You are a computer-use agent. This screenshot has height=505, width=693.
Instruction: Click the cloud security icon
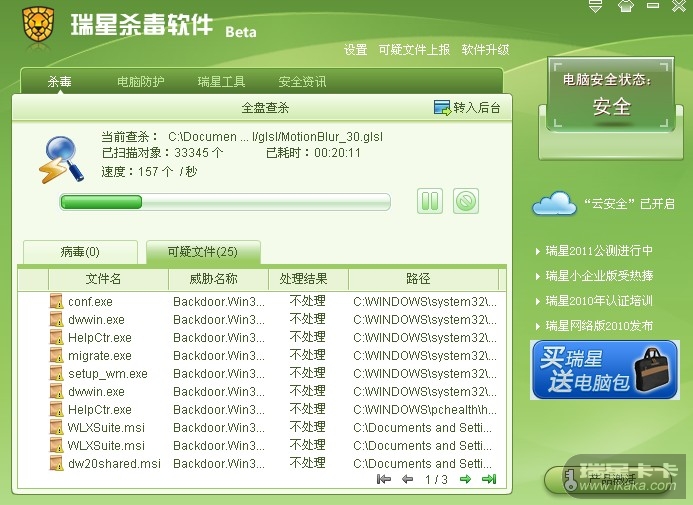pyautogui.click(x=554, y=203)
